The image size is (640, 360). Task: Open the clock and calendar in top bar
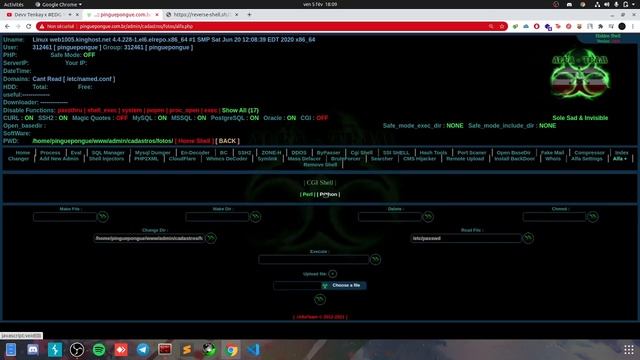[320, 4]
